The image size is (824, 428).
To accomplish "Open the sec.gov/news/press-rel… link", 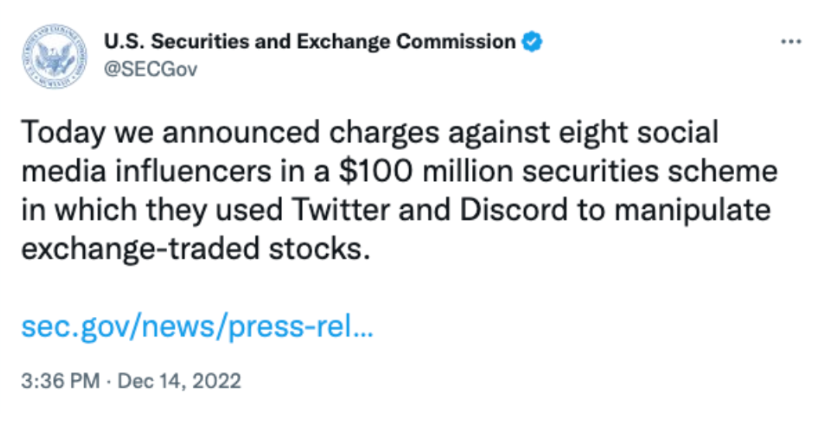I will coord(197,326).
